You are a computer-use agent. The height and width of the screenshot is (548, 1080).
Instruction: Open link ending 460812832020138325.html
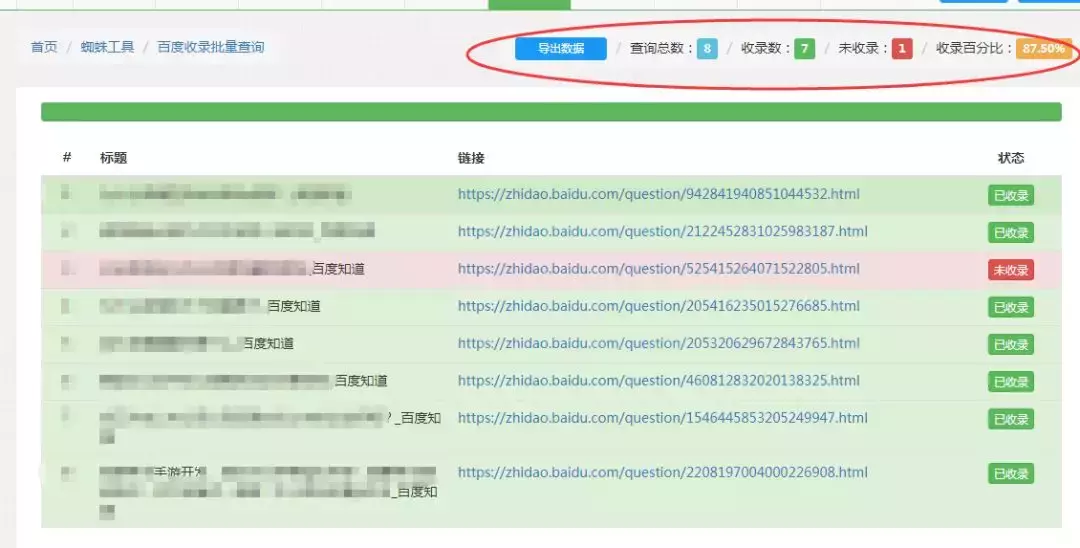pyautogui.click(x=658, y=380)
